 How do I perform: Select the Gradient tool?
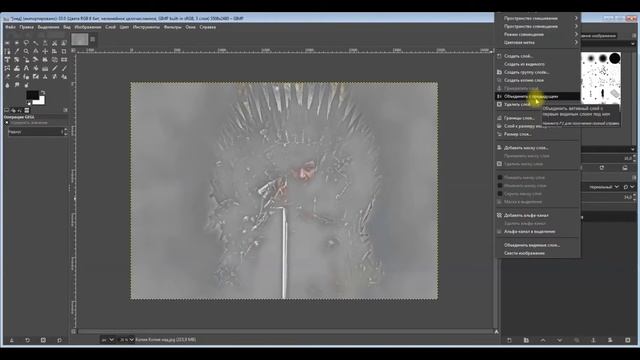tap(45, 68)
